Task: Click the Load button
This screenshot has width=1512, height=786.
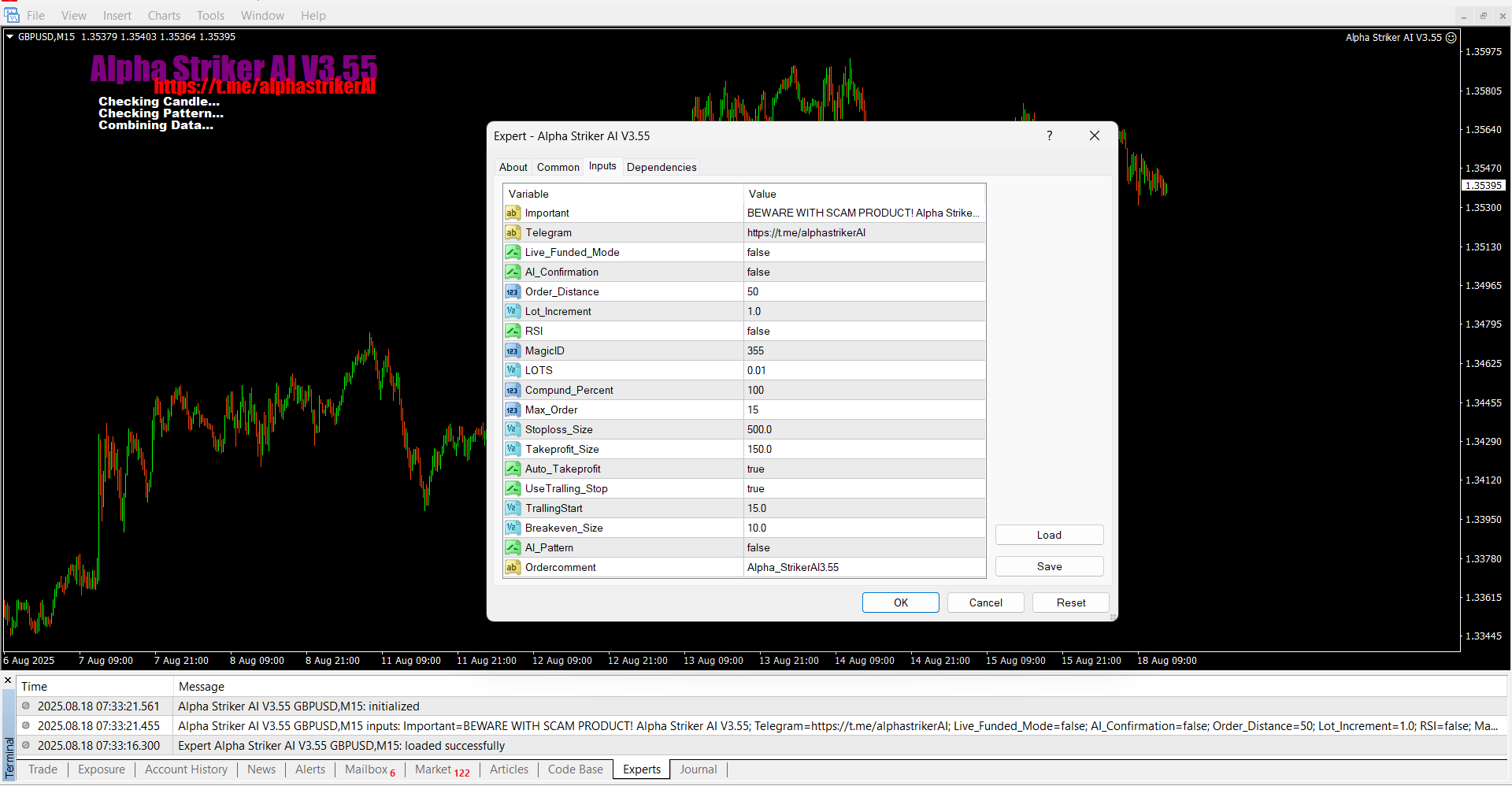Action: [1049, 535]
